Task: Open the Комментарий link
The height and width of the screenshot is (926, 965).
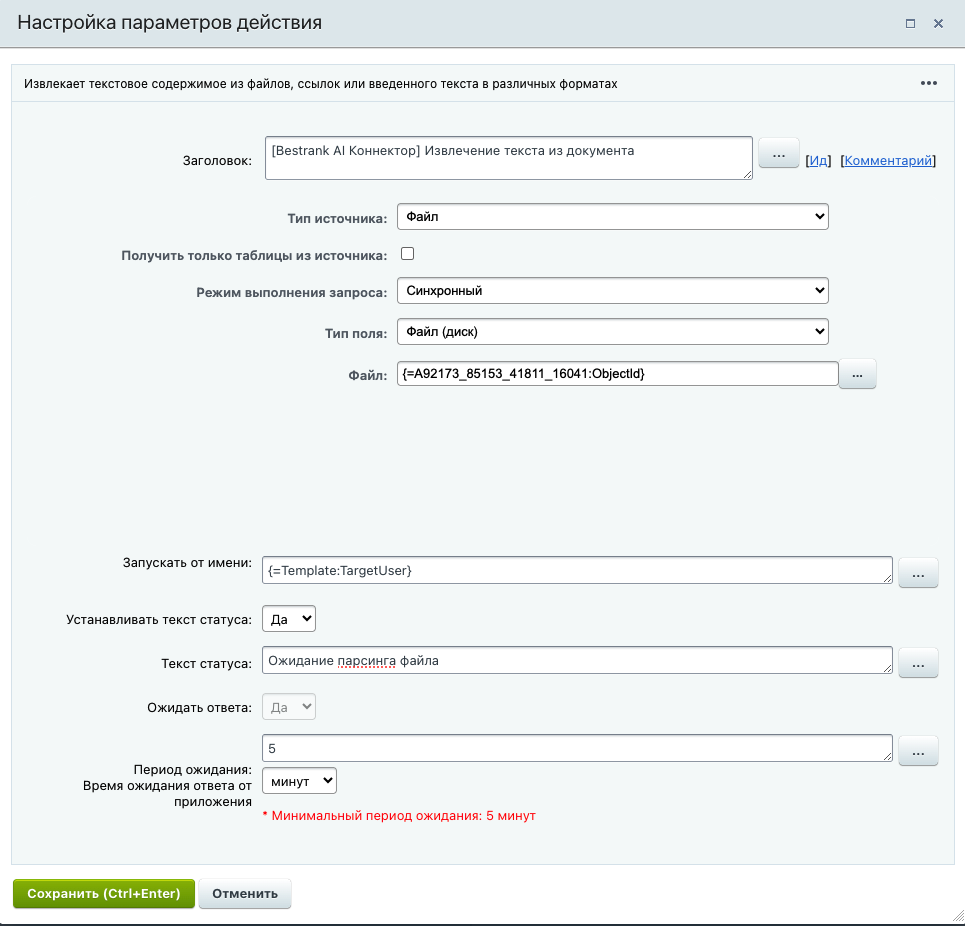Action: [x=888, y=160]
